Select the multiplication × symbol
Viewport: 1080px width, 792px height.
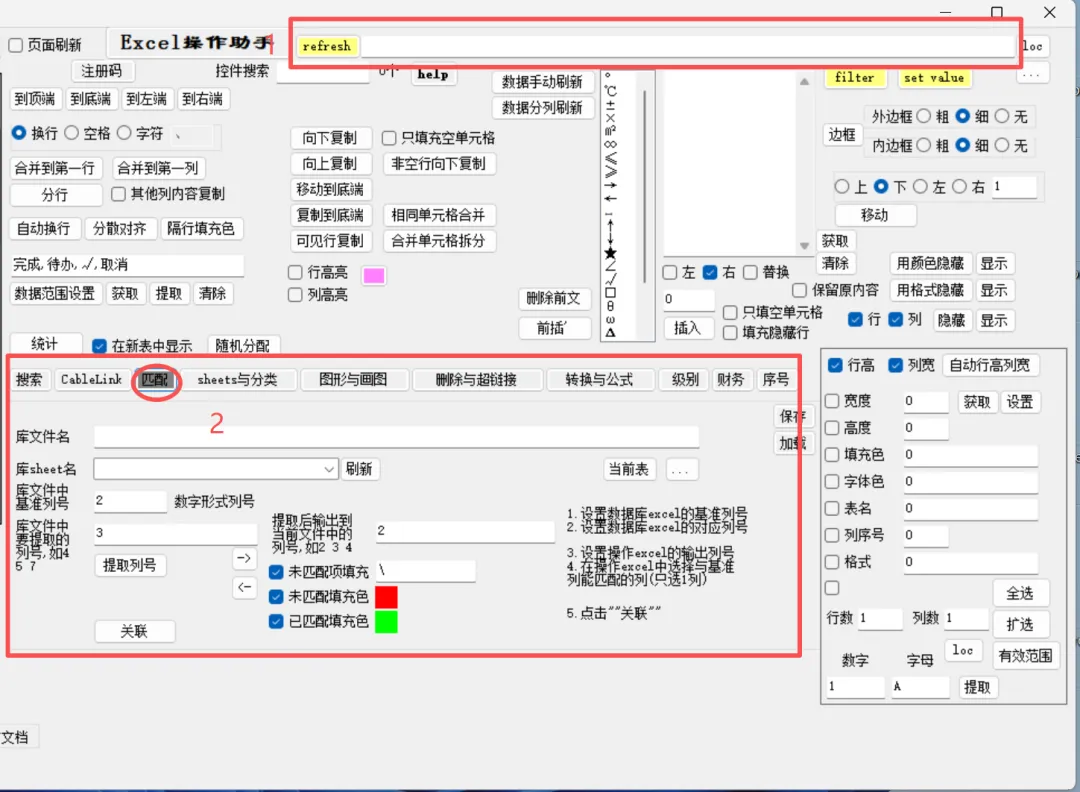pos(610,118)
